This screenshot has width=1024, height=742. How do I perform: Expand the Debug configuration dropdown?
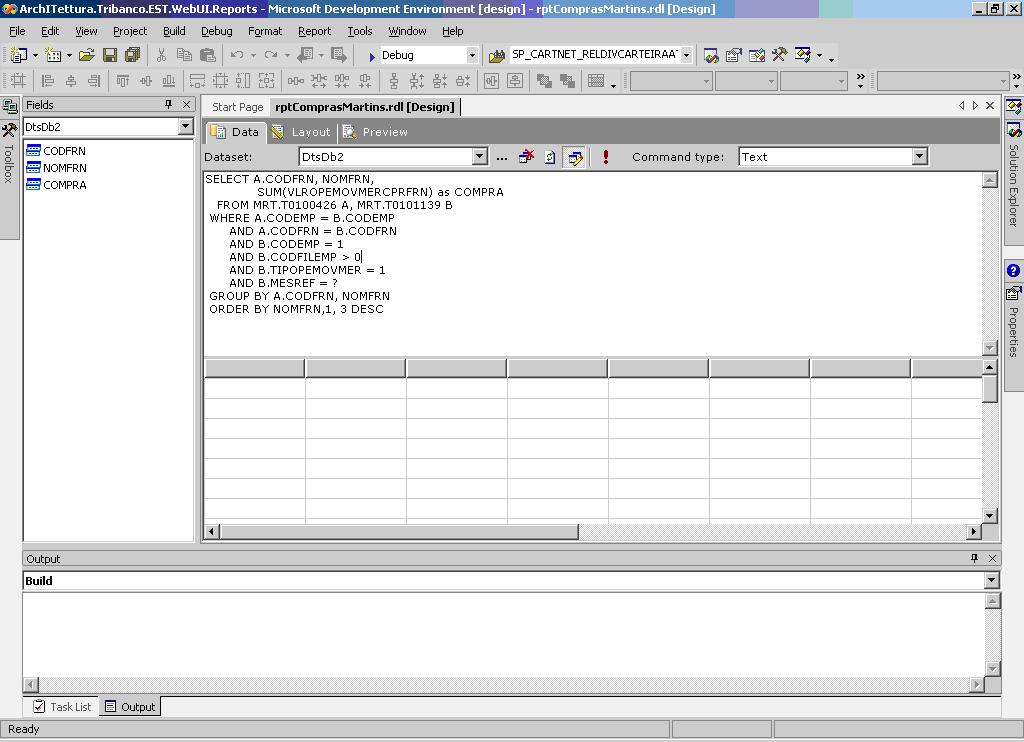point(472,55)
